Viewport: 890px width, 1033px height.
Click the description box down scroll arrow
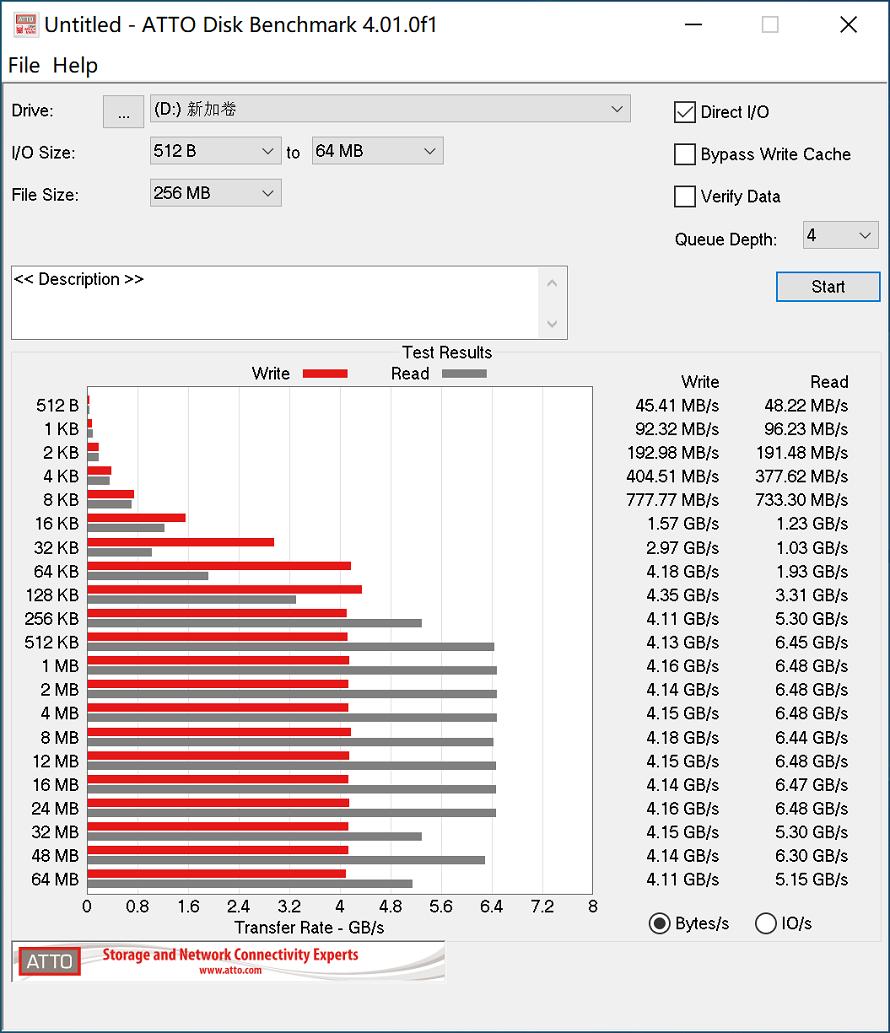[x=552, y=324]
